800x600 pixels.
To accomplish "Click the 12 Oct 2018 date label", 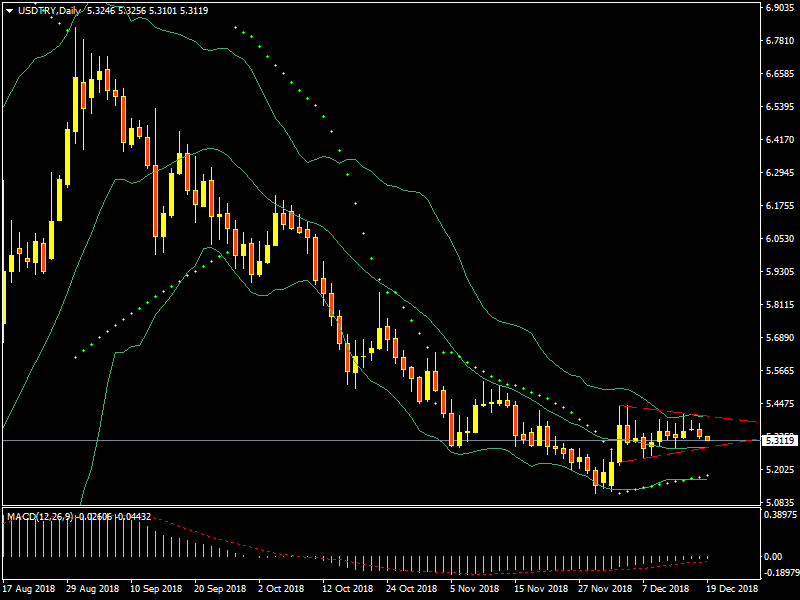I will coord(347,589).
